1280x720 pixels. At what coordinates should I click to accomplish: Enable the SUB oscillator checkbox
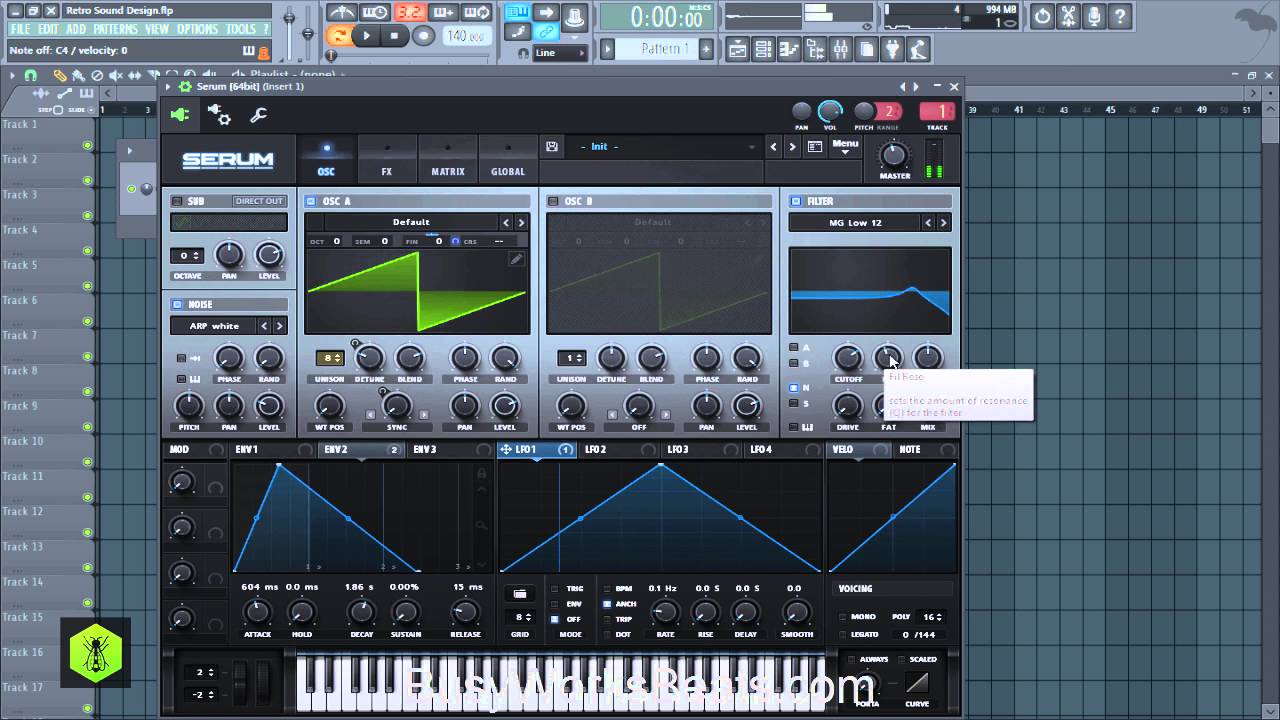177,201
